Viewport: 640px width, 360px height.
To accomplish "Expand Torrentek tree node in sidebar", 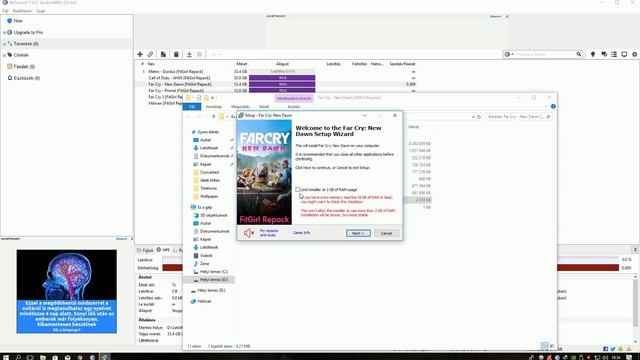I will tap(4, 44).
